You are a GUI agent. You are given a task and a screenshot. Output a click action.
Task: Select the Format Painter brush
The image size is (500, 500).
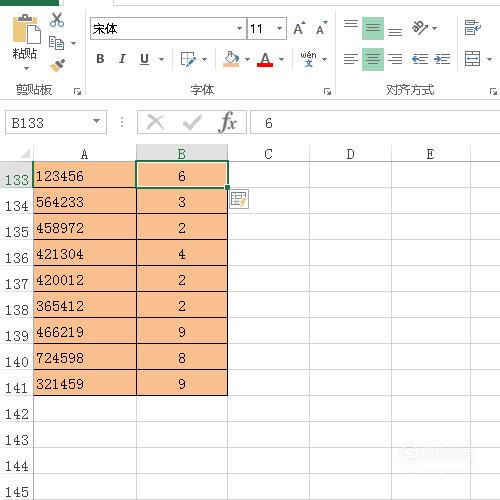click(x=57, y=65)
